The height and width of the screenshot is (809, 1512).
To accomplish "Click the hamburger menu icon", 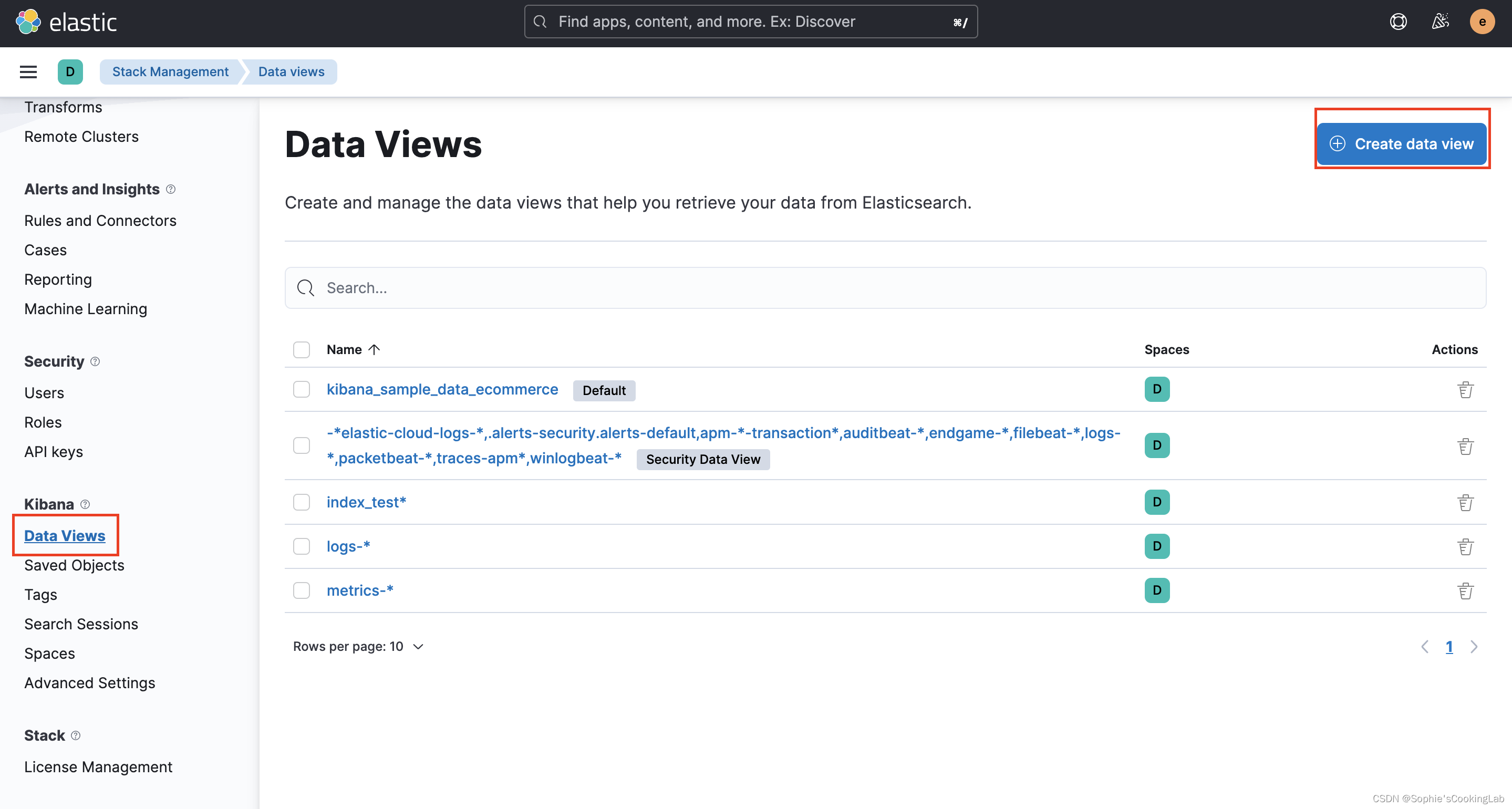I will (x=28, y=71).
